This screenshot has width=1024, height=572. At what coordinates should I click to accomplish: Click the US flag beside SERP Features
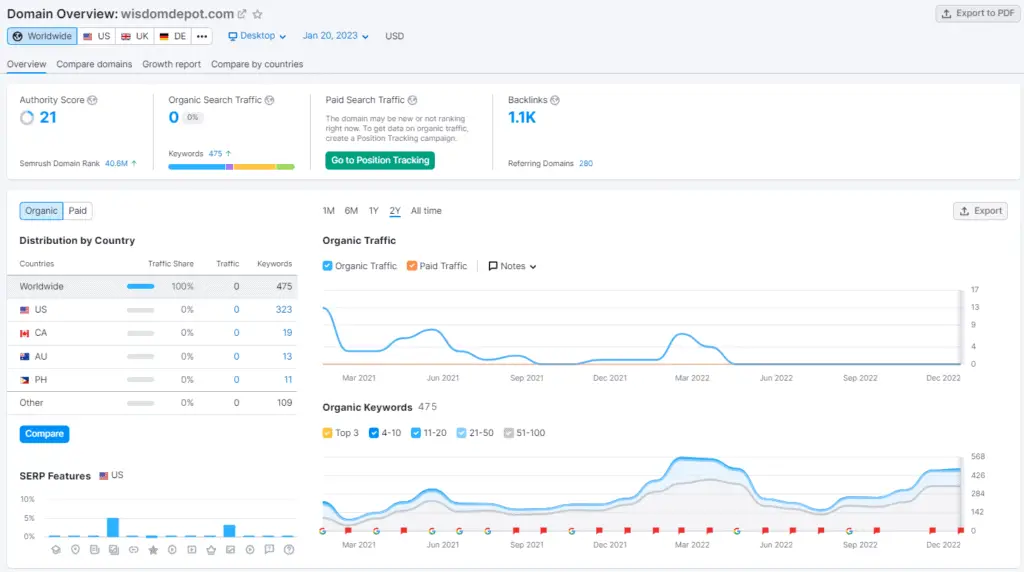pyautogui.click(x=103, y=475)
